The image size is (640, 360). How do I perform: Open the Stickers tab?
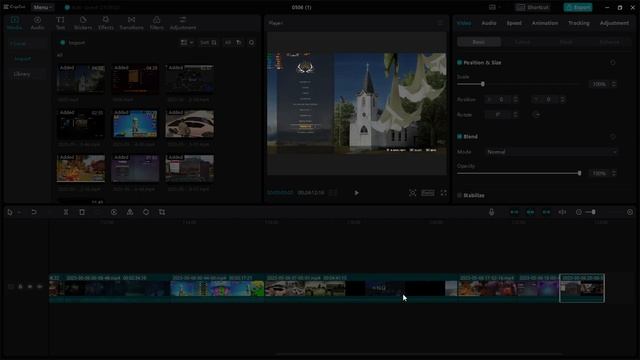tap(83, 23)
